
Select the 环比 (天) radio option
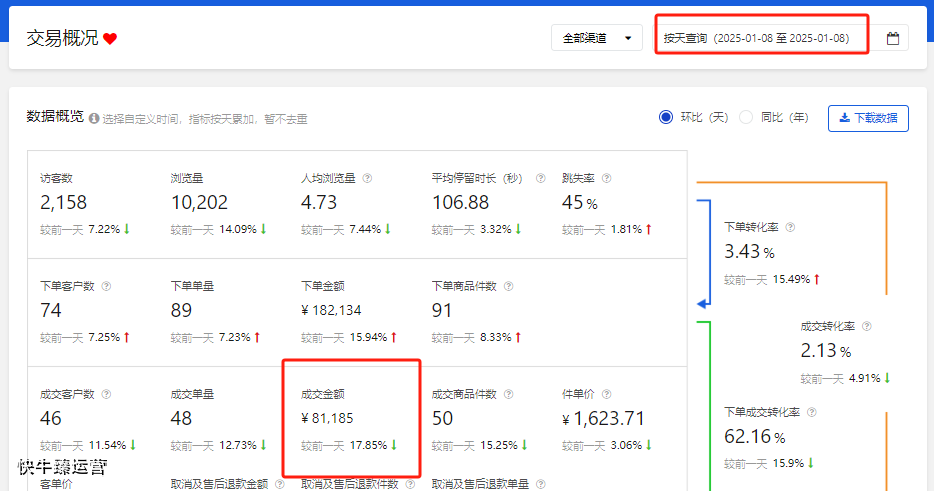click(x=666, y=117)
